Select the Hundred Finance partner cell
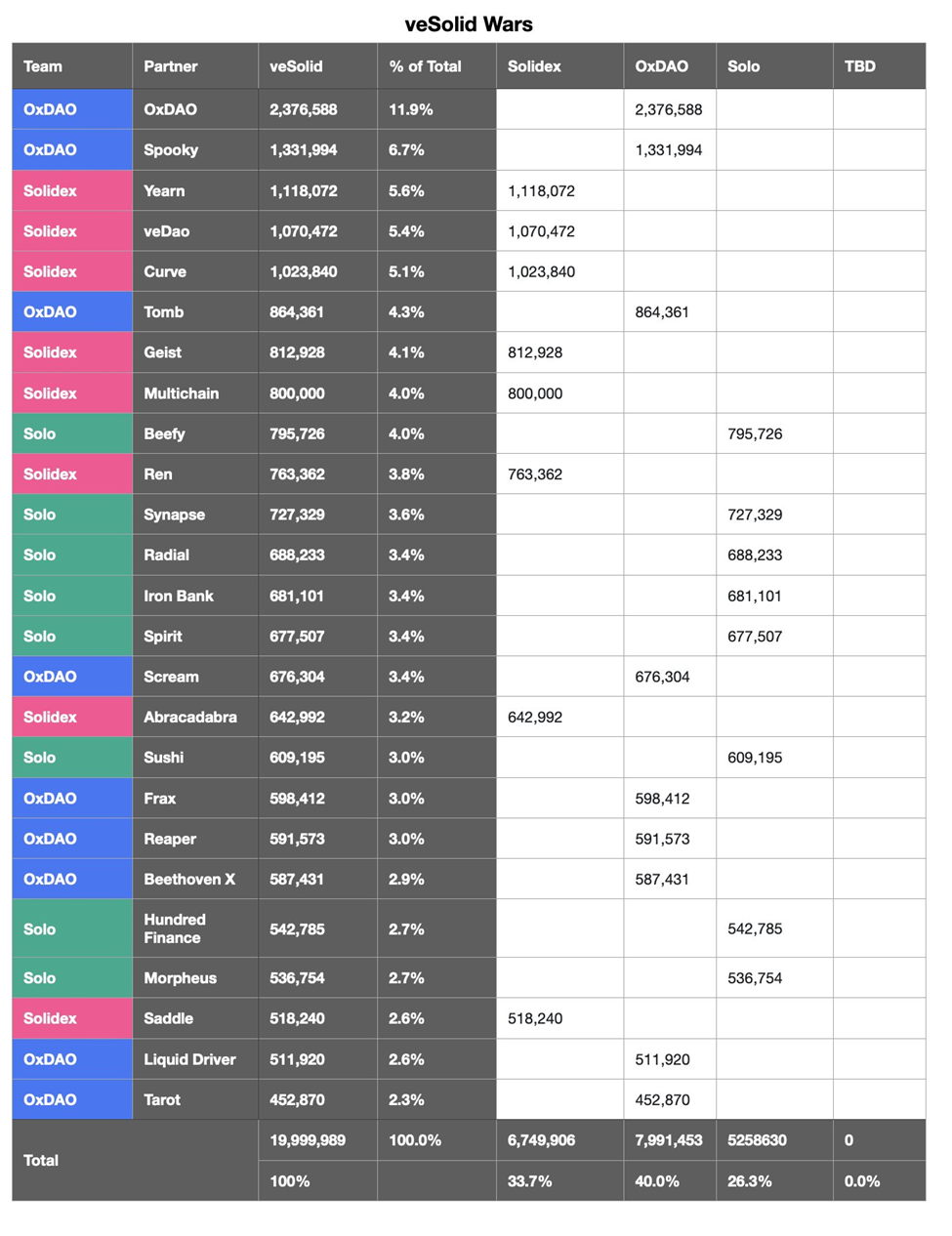Screen dimensions: 952x1236 (195, 928)
